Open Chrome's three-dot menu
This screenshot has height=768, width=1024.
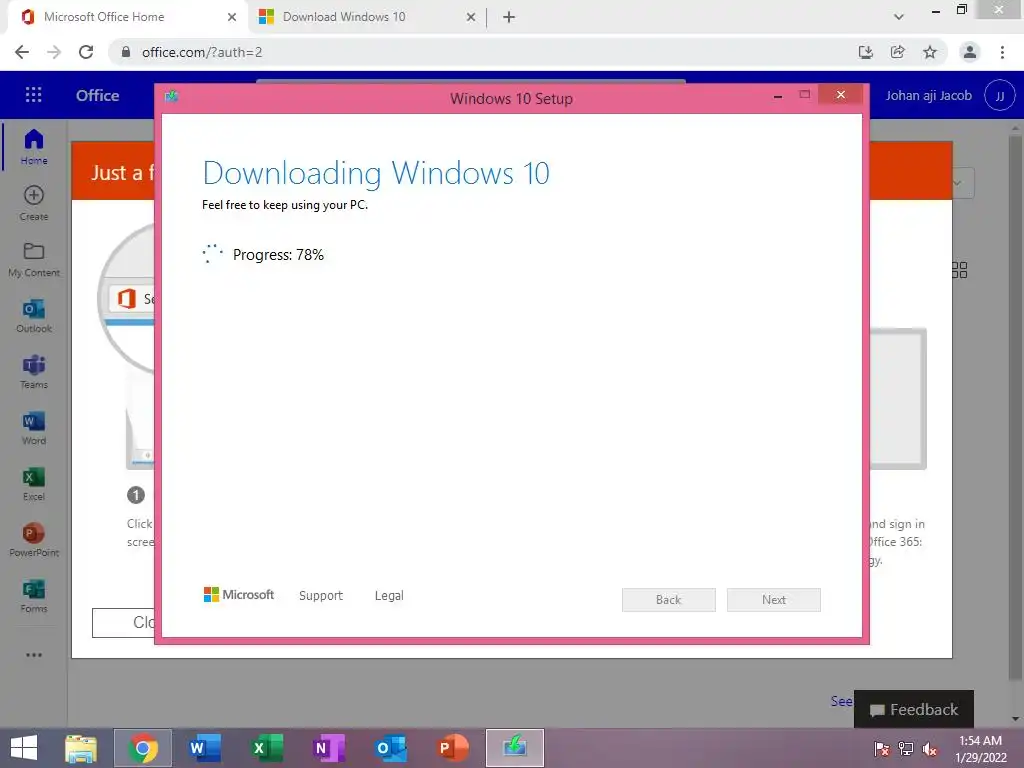(x=1002, y=52)
